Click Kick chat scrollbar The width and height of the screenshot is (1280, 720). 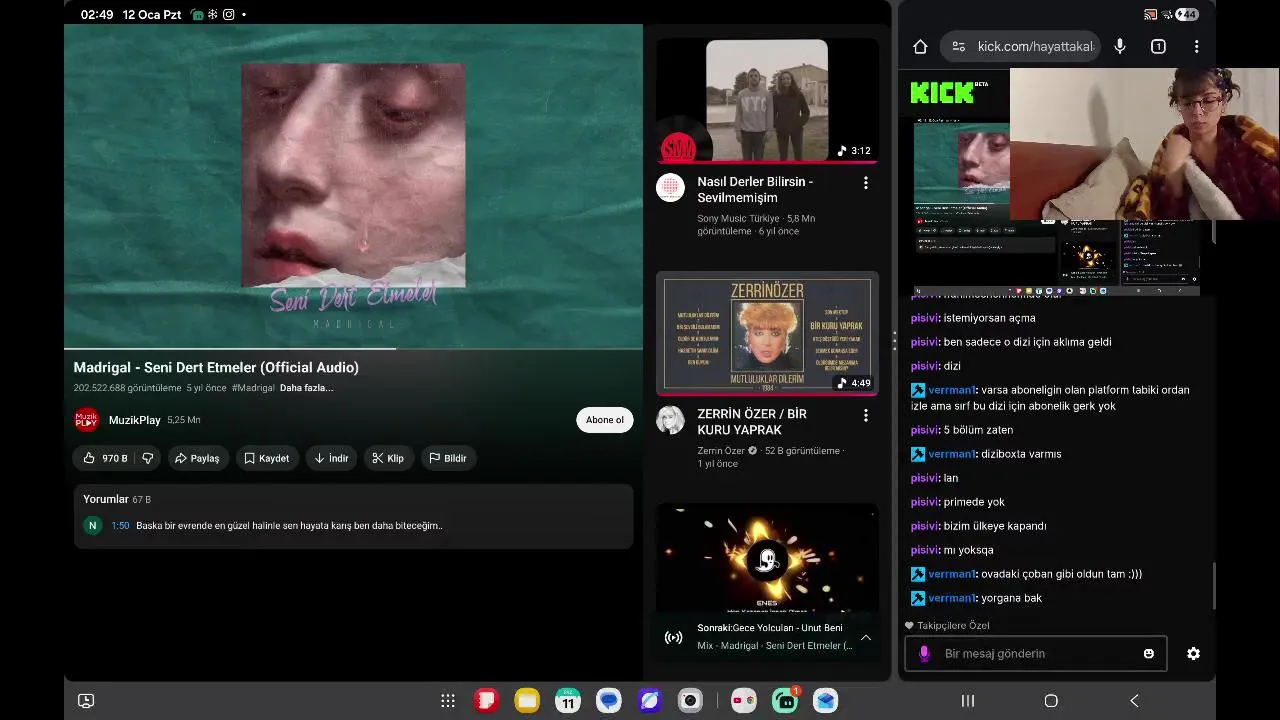(x=1216, y=586)
